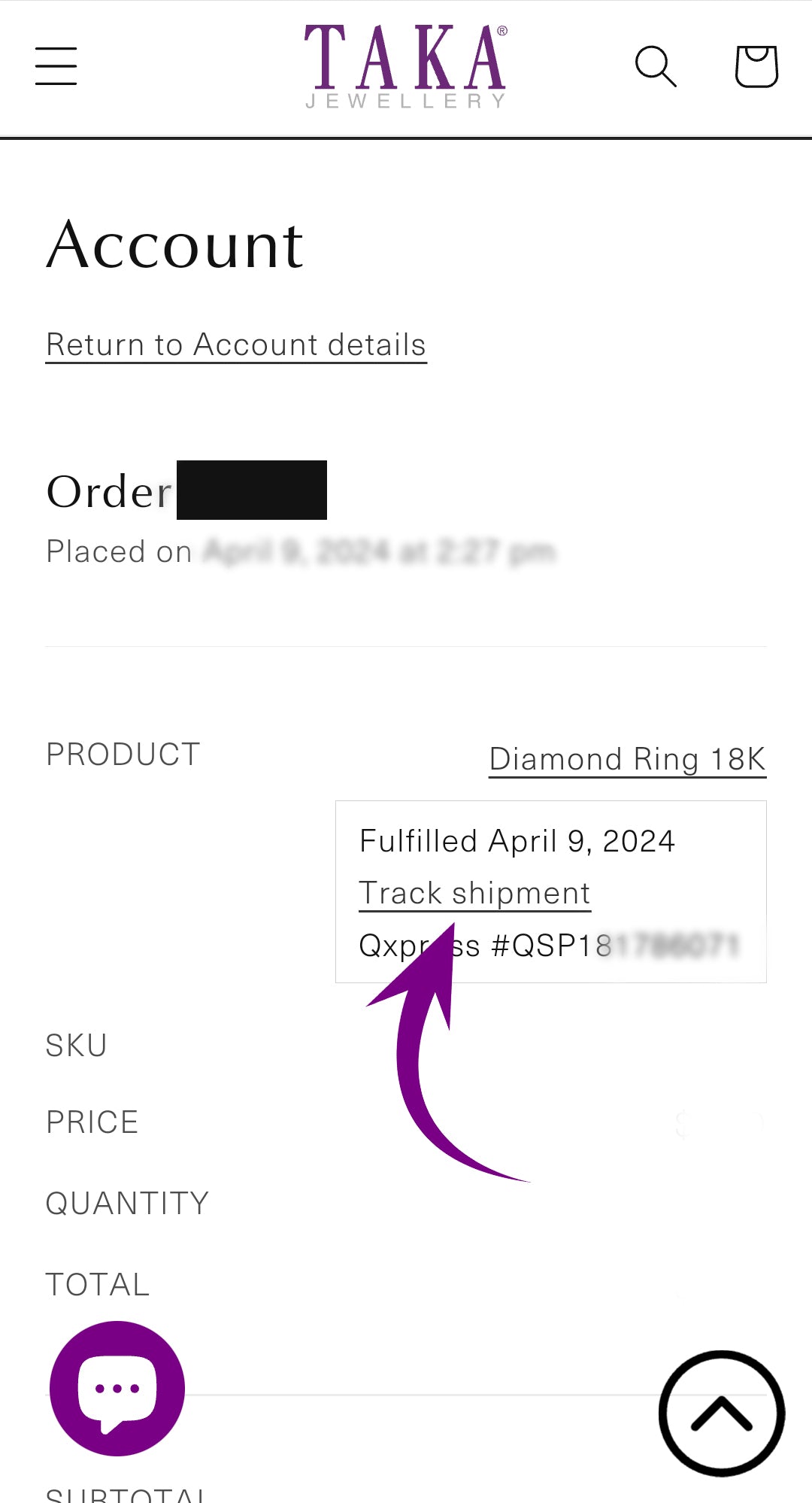
Task: Click the Fulfilled April 9, 2024 text
Action: coord(517,841)
